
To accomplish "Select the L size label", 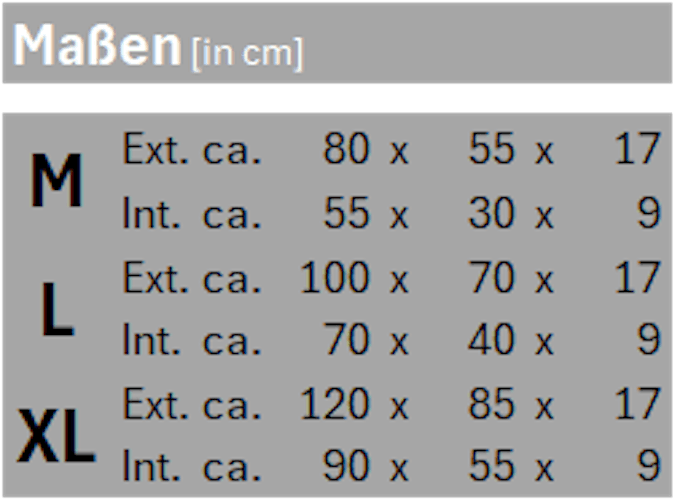I will 57,310.
